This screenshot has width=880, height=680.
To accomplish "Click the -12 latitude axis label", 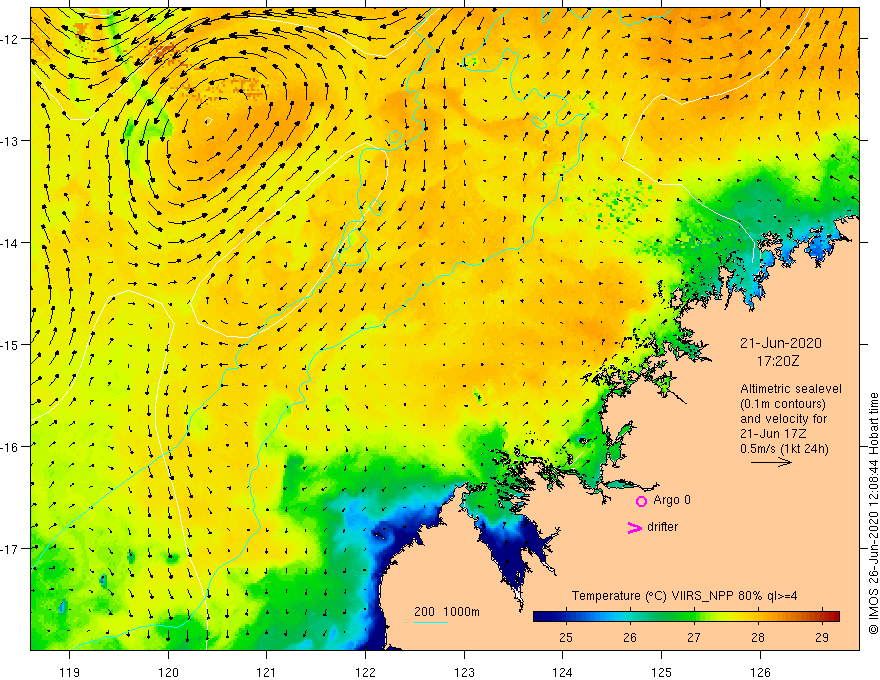I will pos(11,39).
